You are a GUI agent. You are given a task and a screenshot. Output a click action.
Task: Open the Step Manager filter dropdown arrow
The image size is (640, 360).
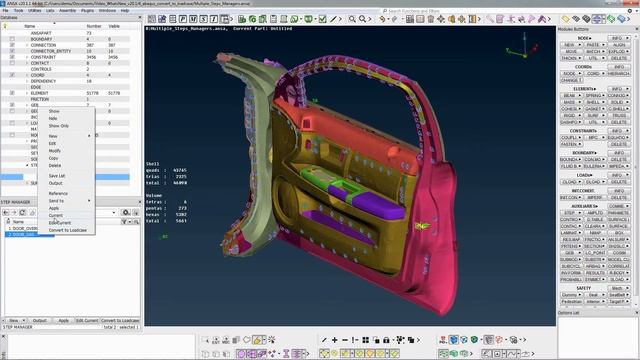(x=130, y=222)
